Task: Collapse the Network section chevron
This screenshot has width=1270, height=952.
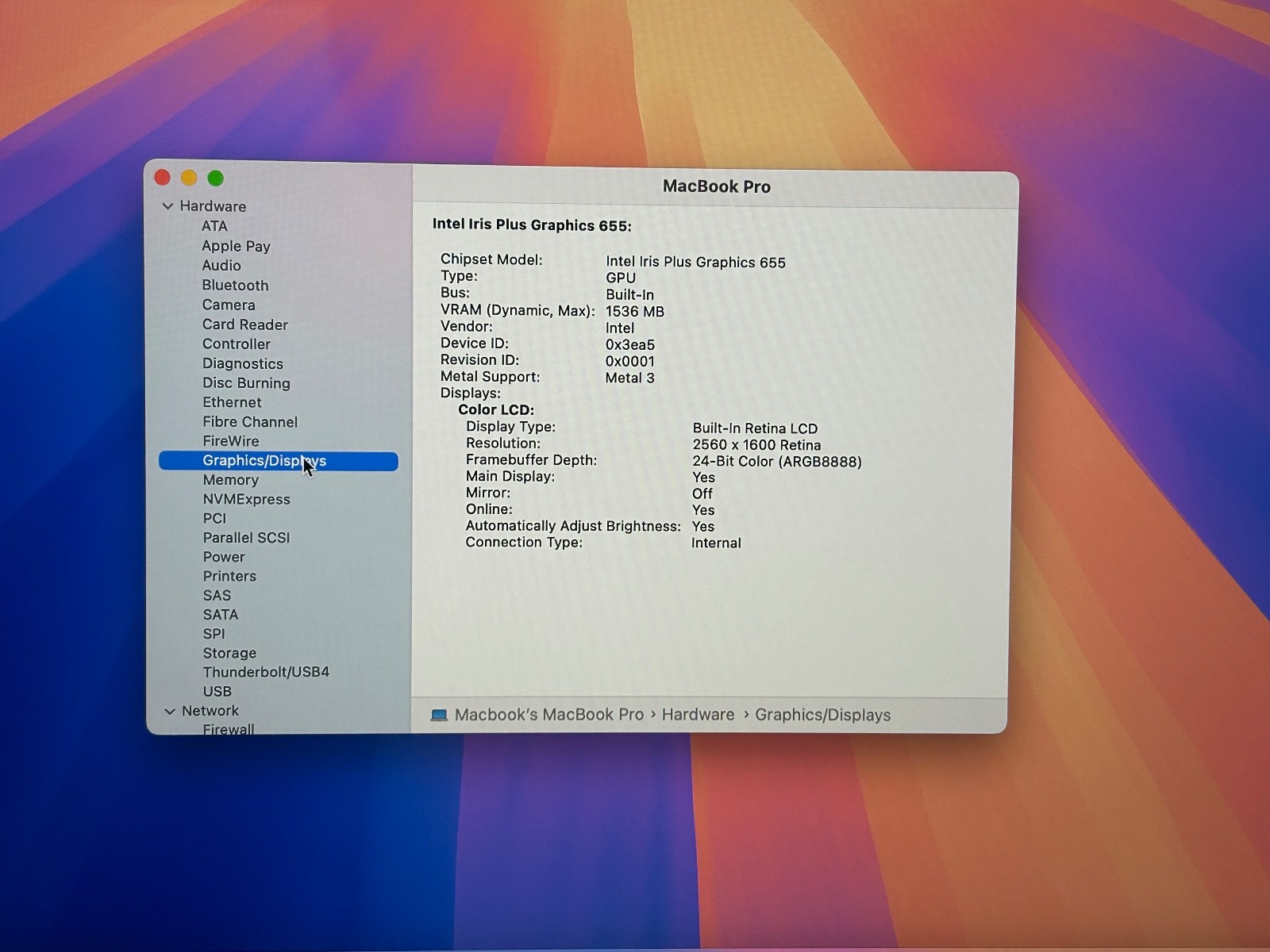Action: [x=169, y=712]
